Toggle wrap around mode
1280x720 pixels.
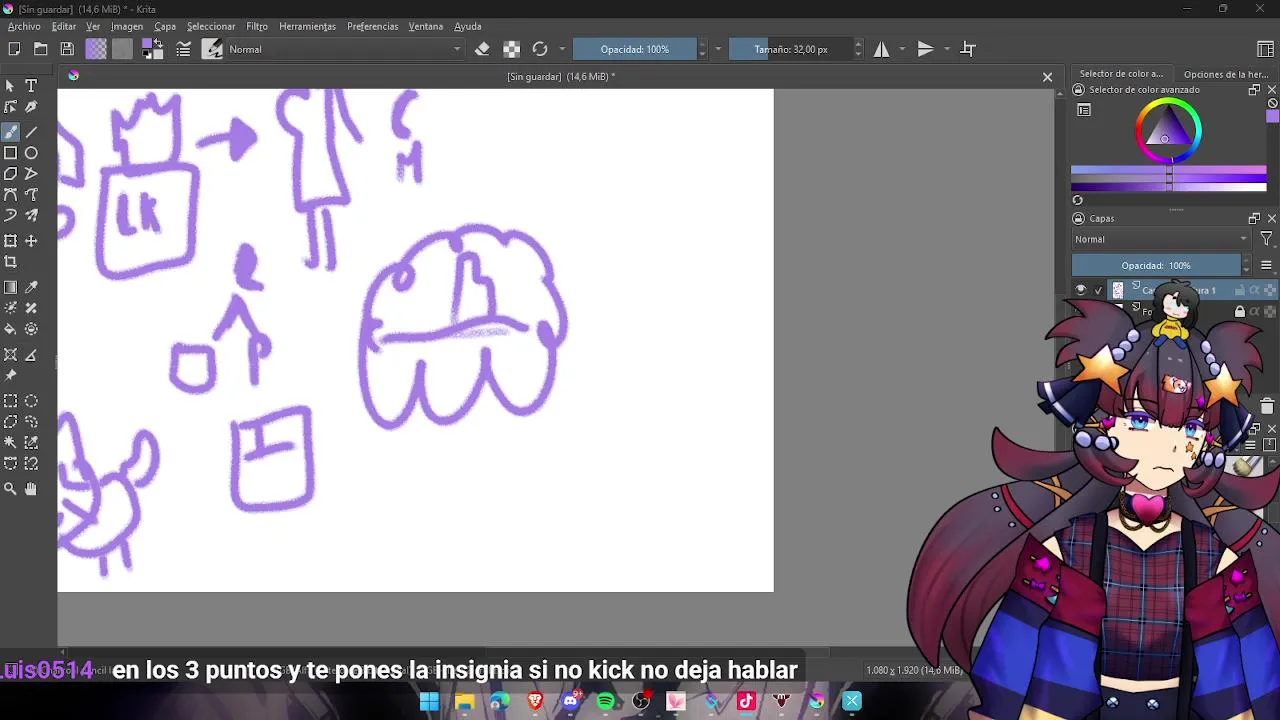968,49
